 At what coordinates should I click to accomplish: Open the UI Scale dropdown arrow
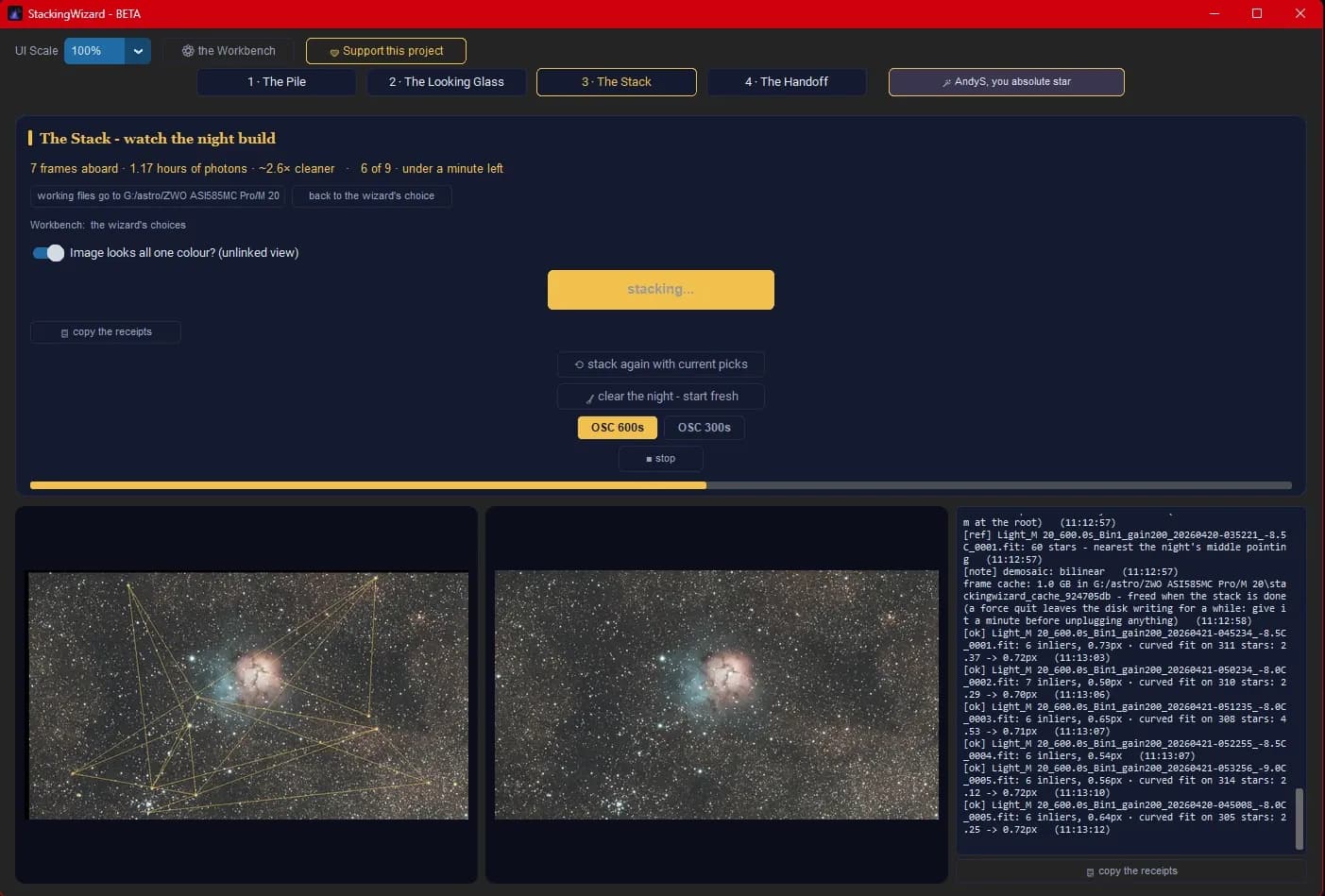click(138, 51)
